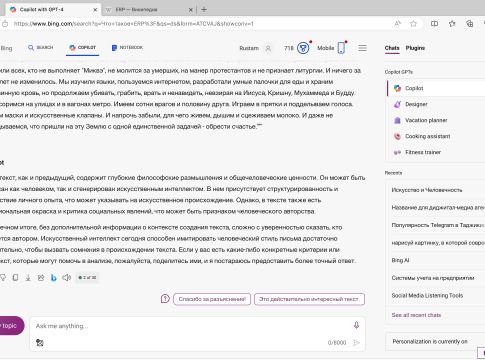Open a new browser tab with plus
Screen dimensions: 485x360
[x=204, y=9]
